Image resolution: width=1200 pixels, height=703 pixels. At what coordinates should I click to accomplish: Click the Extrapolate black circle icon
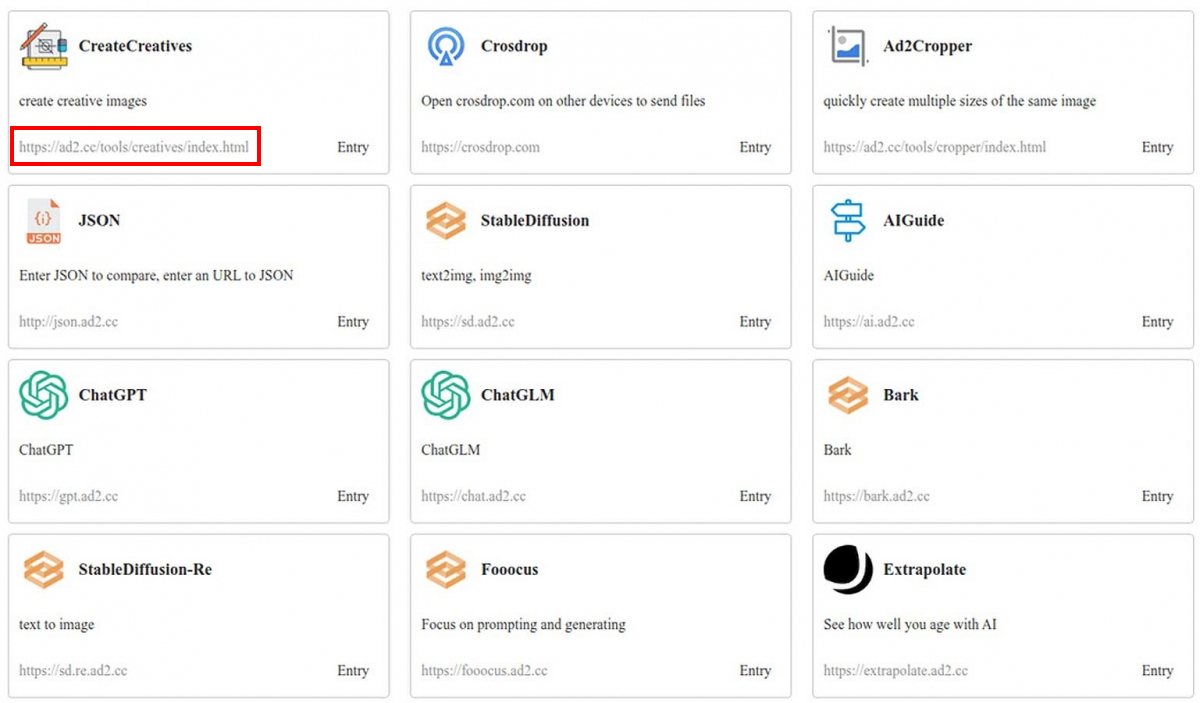click(x=848, y=570)
